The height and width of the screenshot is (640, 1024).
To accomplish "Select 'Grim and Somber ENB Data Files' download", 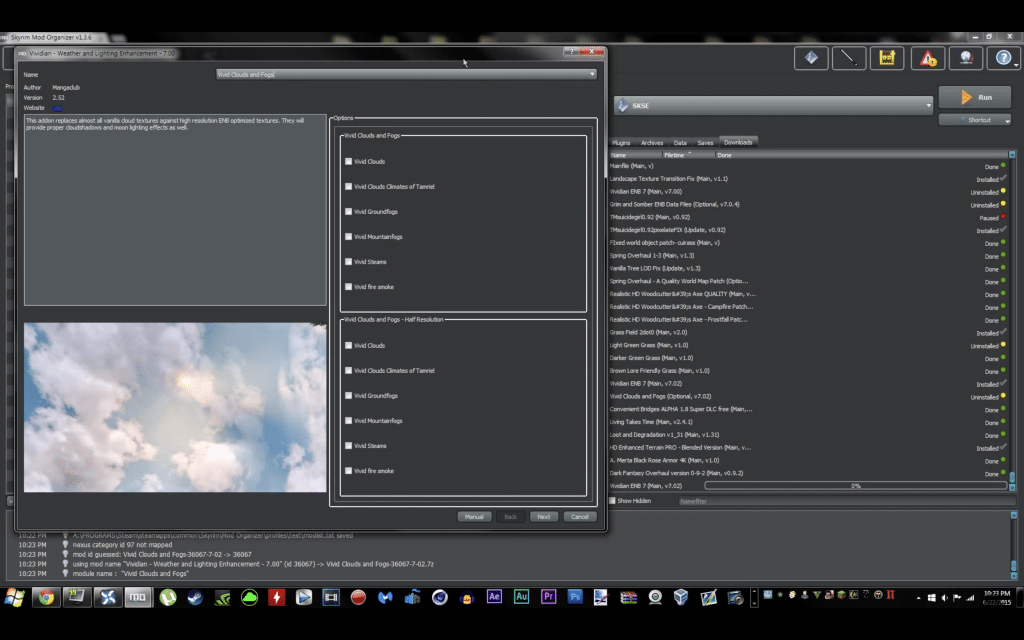I will pyautogui.click(x=808, y=204).
